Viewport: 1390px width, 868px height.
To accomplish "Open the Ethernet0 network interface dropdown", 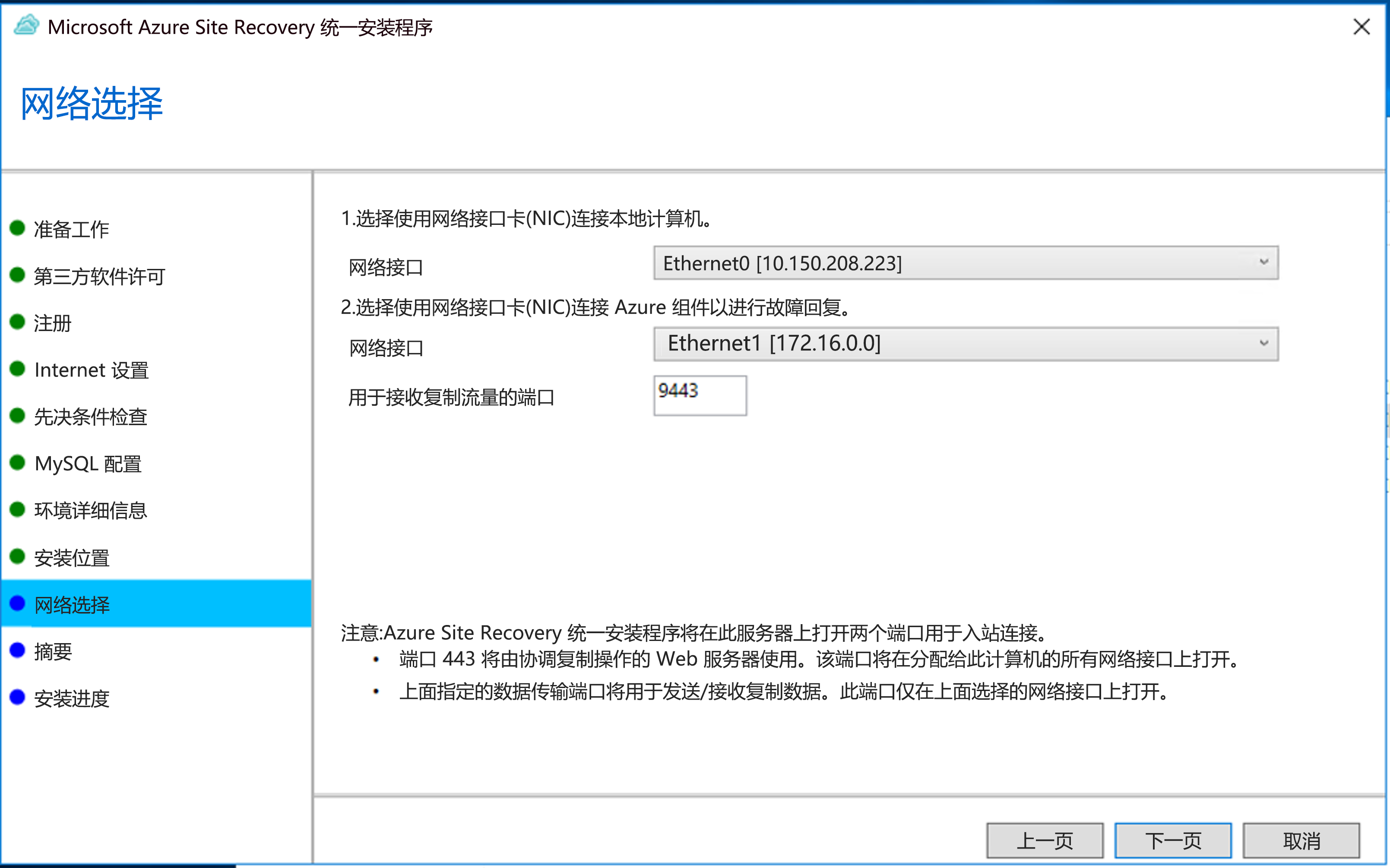I will pos(966,263).
